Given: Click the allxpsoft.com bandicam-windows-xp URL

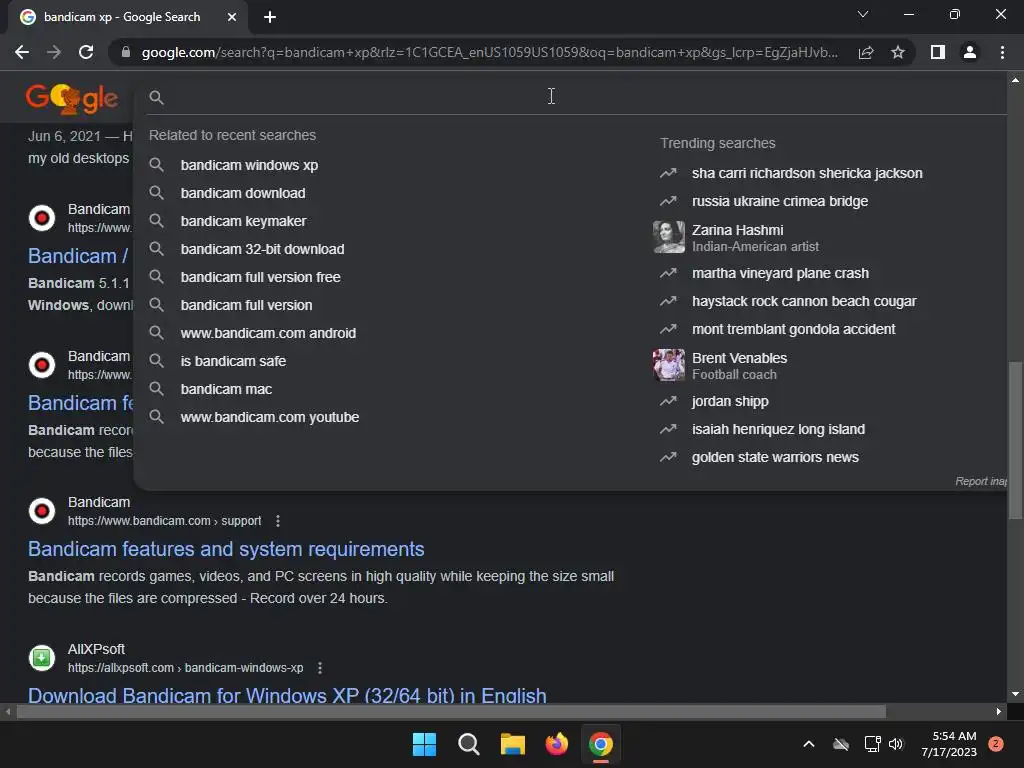Looking at the screenshot, I should pos(185,668).
